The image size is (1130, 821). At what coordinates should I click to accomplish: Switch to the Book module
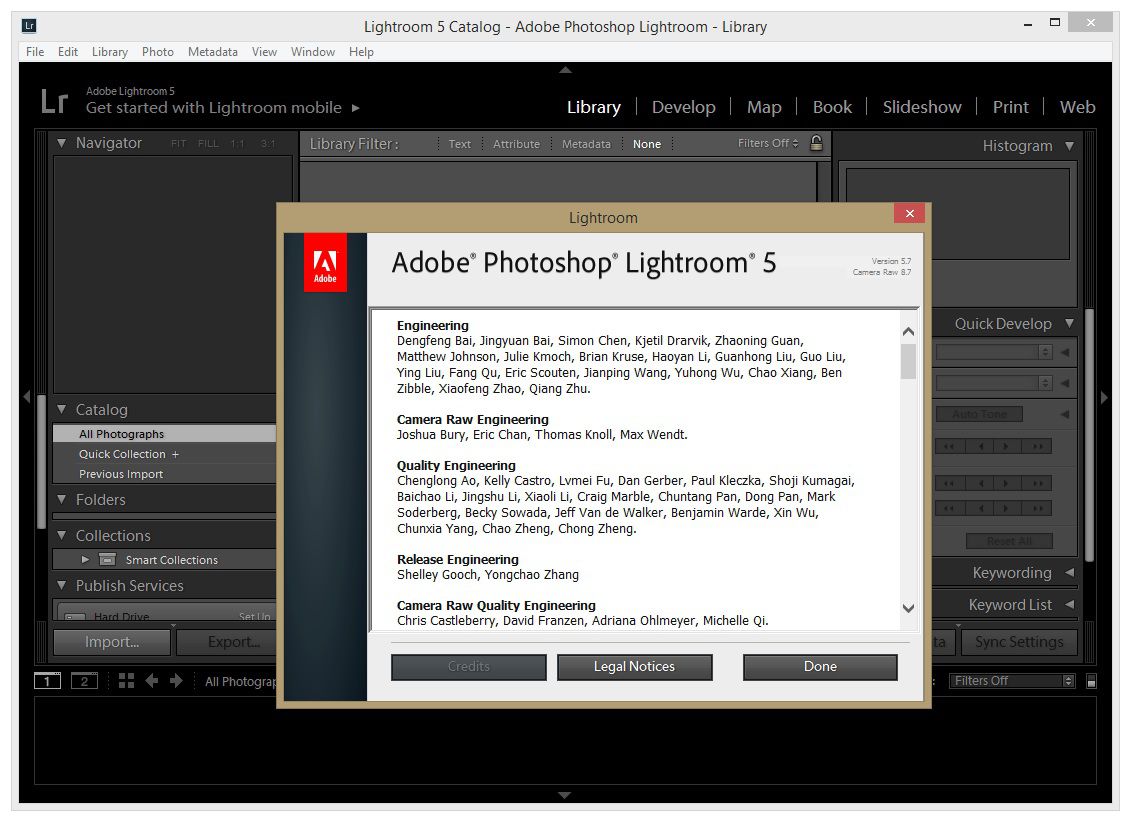pos(832,107)
